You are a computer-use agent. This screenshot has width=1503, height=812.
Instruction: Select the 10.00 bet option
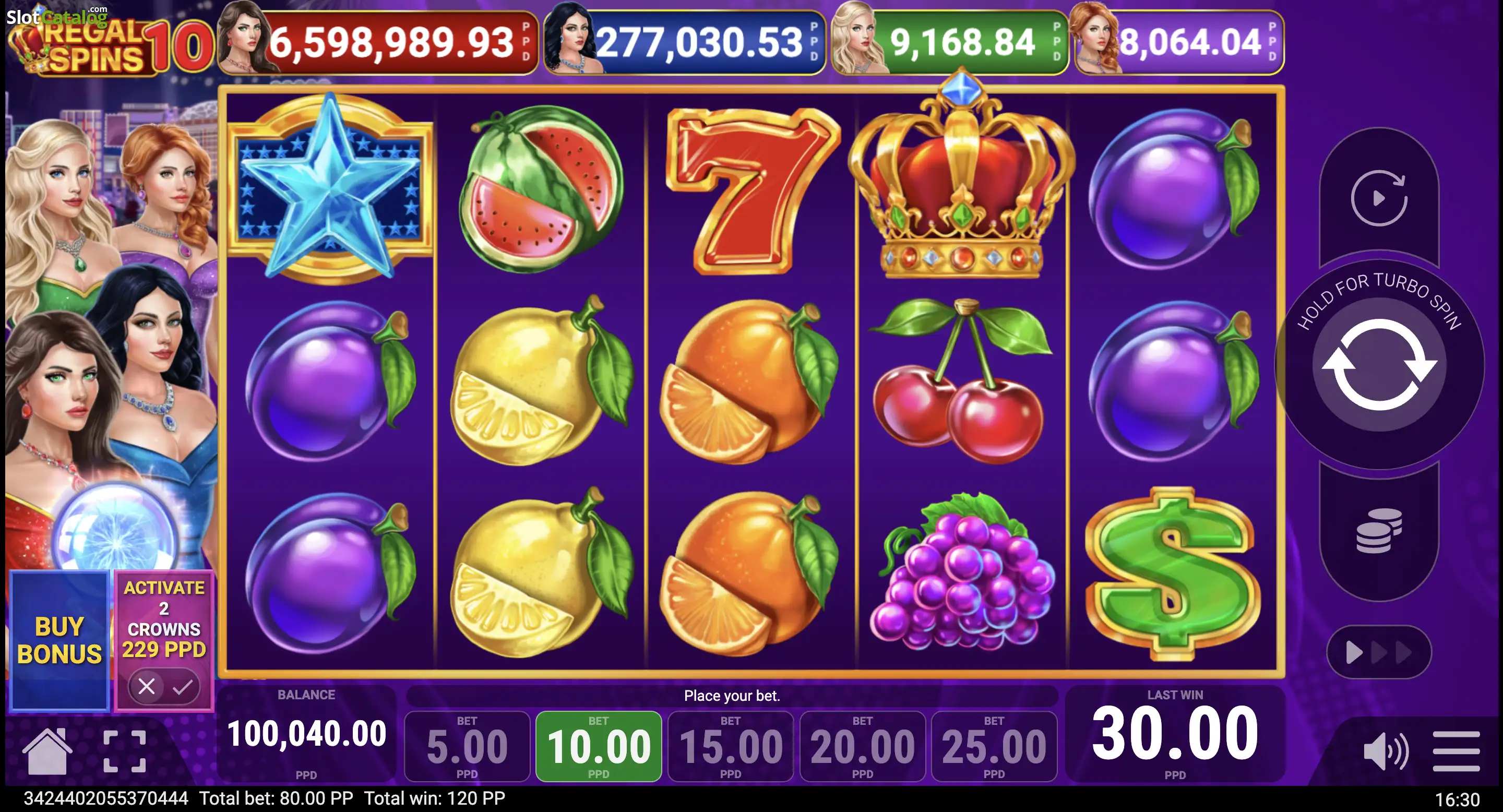click(x=599, y=747)
